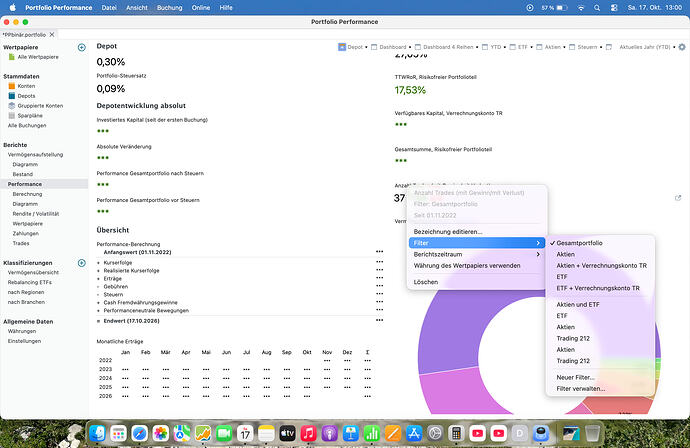Click the Anfangswert (01.11.2022) row
The width and height of the screenshot is (690, 448).
(x=240, y=252)
